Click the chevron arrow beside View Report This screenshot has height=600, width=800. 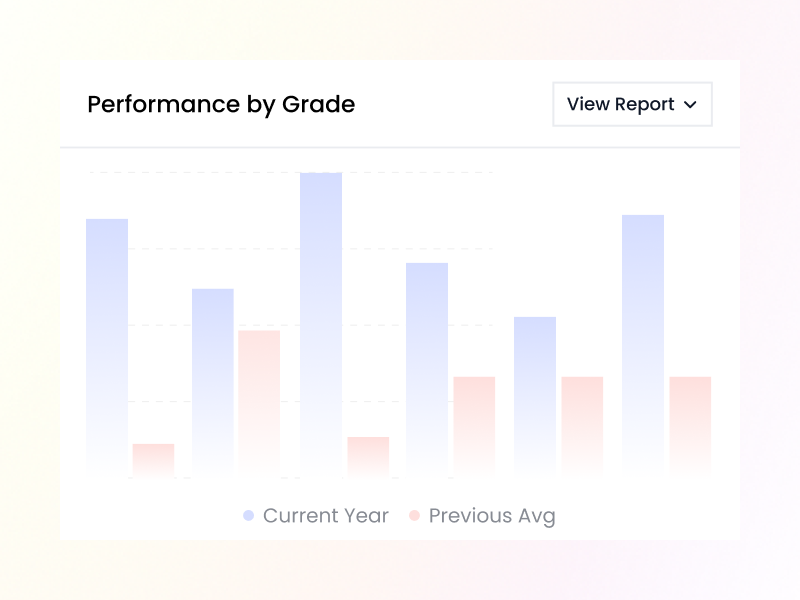tap(690, 105)
